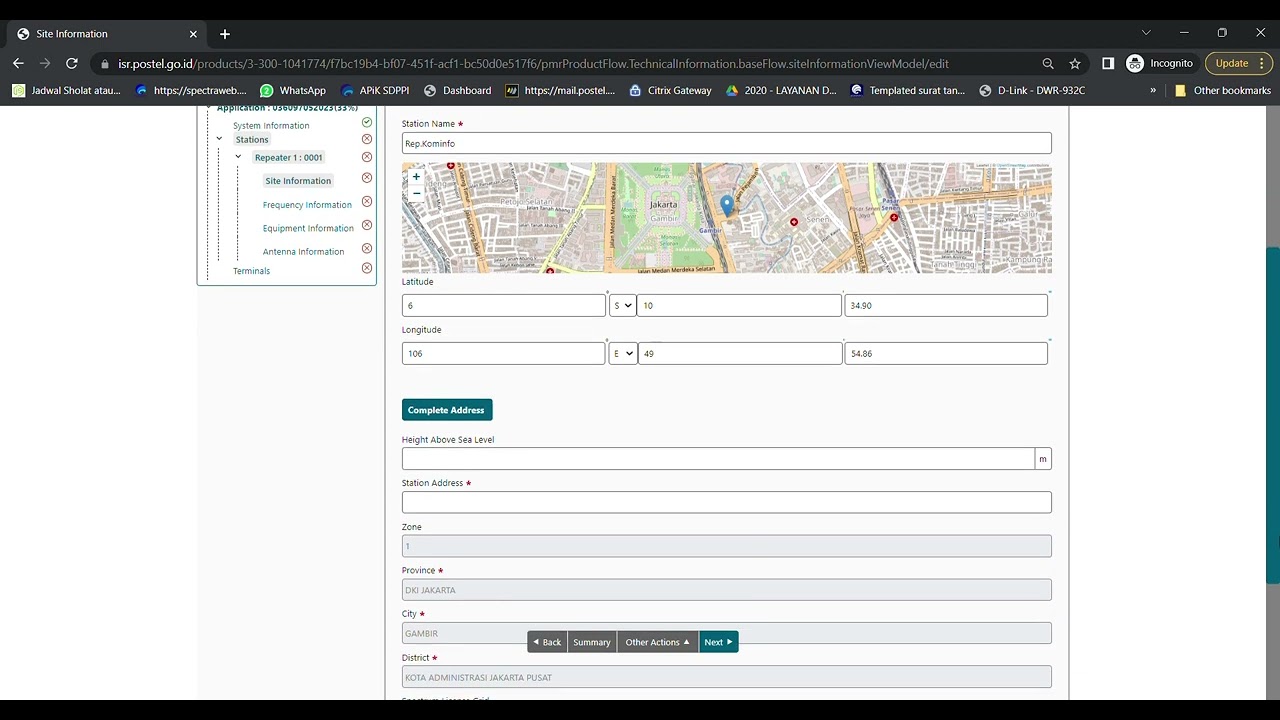Reload the page with refresh icon
Viewport: 1280px width, 720px height.
pos(72,63)
